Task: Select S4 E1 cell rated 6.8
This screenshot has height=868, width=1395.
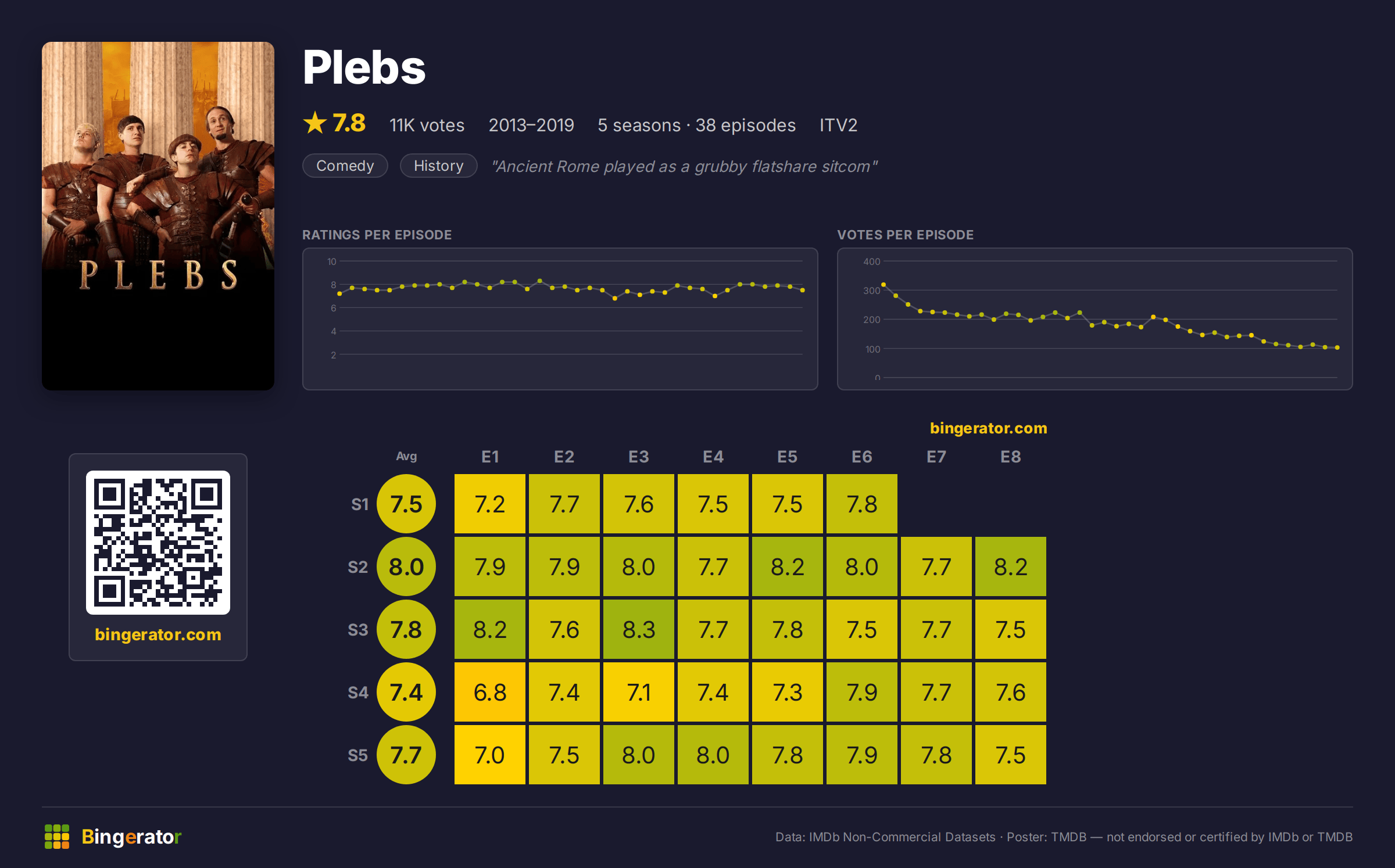Action: [490, 692]
